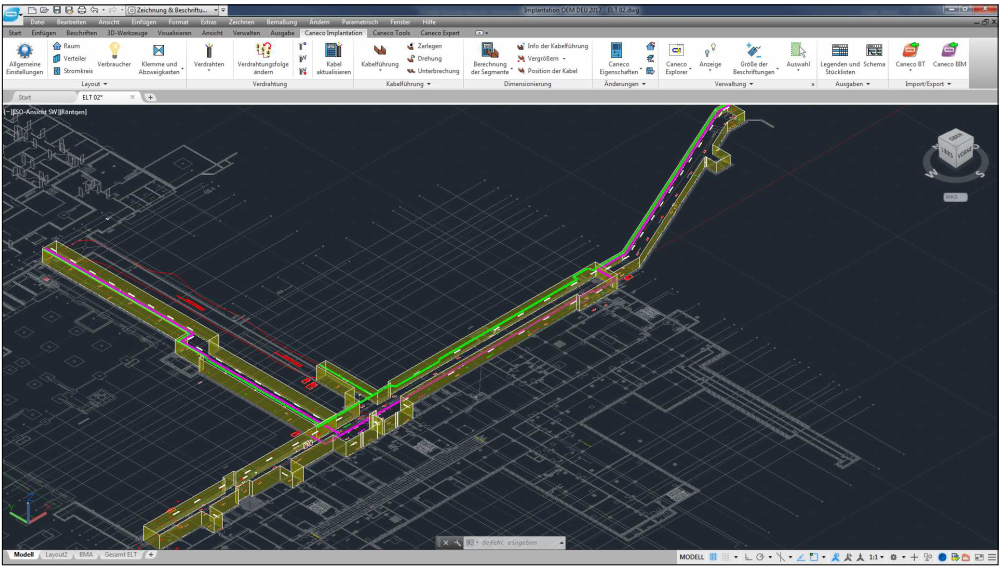This screenshot has width=1003, height=572.
Task: Switch to Caneco Tools ribbon tab
Action: point(391,33)
